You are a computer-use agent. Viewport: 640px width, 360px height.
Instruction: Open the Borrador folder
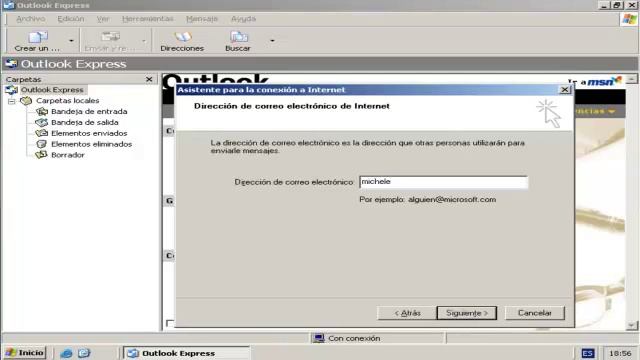click(68, 155)
